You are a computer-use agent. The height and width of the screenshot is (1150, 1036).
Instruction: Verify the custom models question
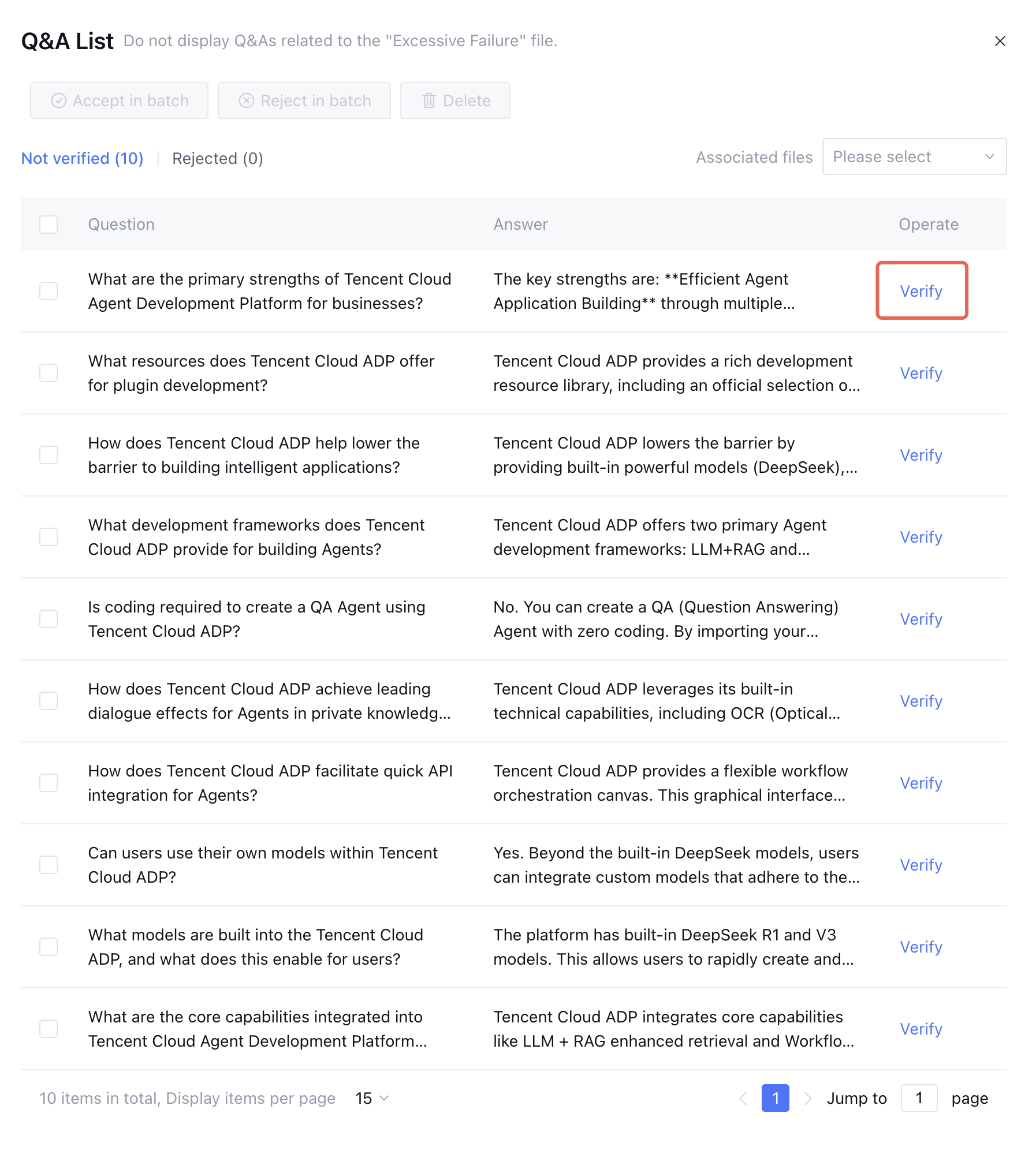pos(921,865)
